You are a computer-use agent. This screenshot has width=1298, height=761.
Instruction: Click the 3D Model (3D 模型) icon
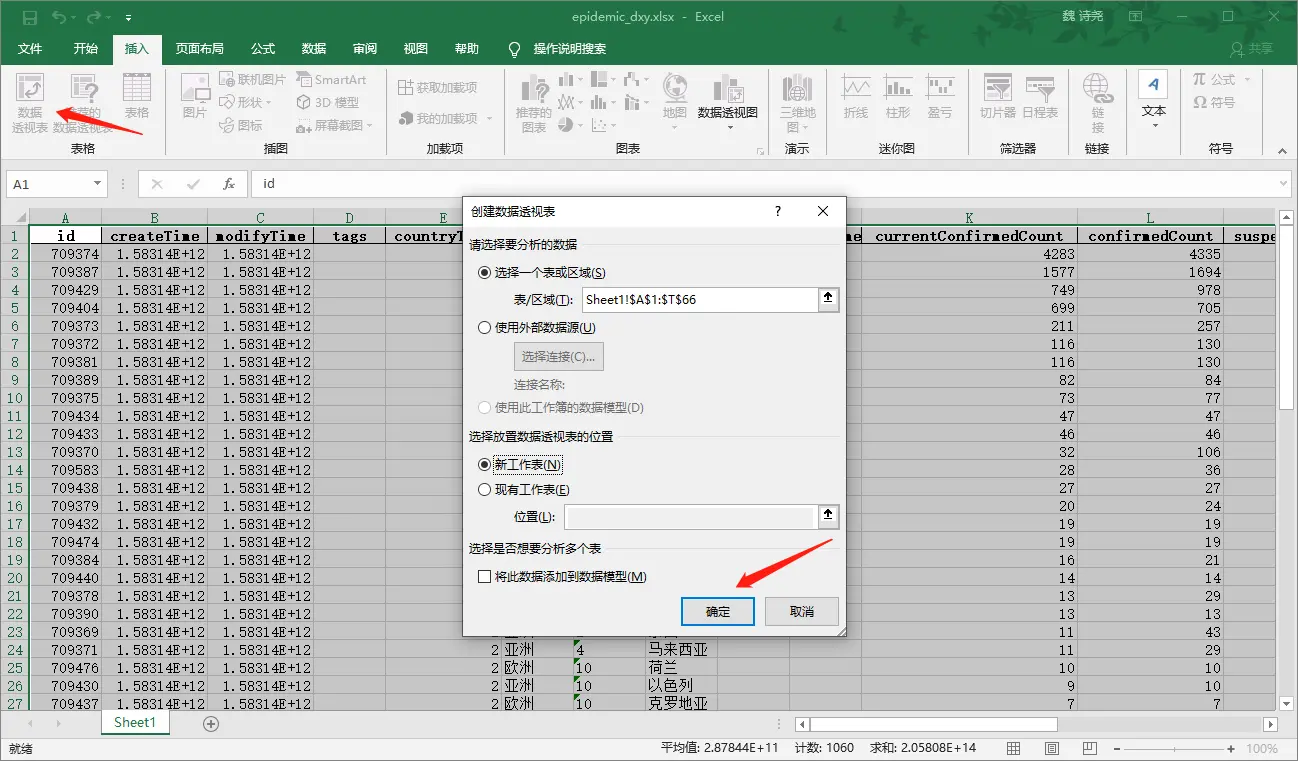328,102
